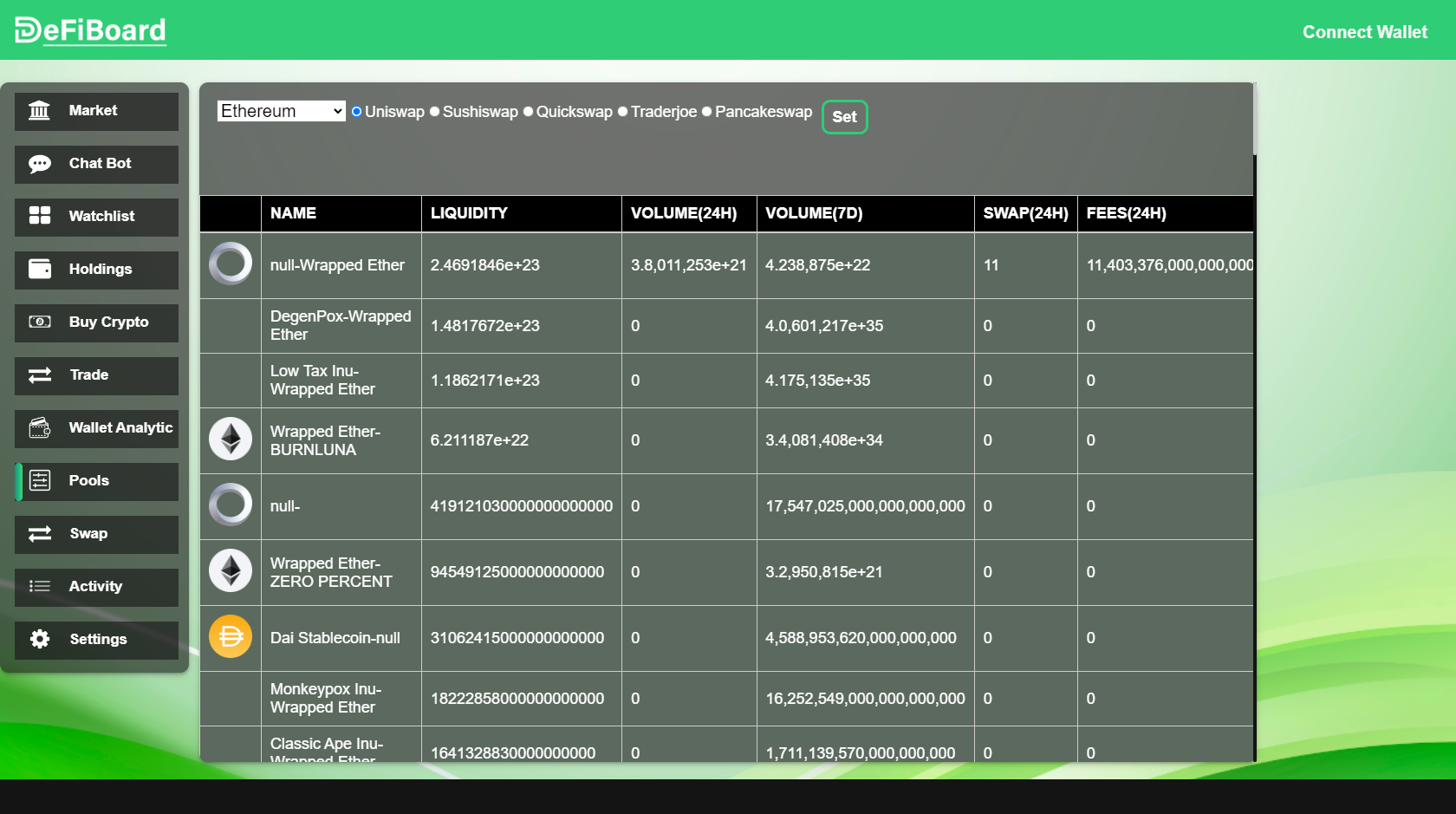Select the Quickswap radio button
Viewport: 1456px width, 814px height.
[x=529, y=111]
